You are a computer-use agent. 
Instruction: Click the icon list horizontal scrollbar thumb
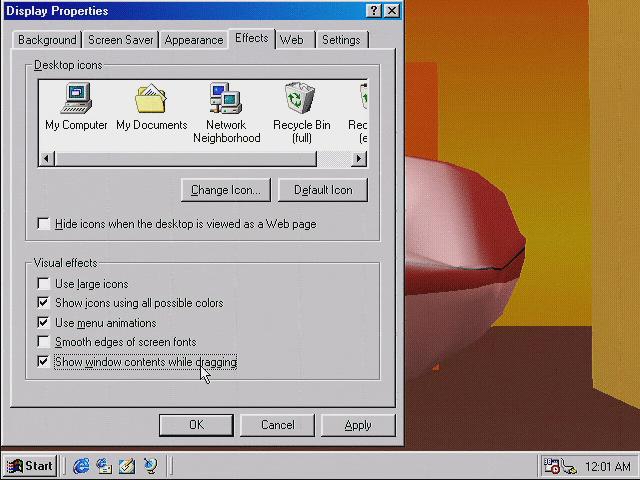pos(186,158)
